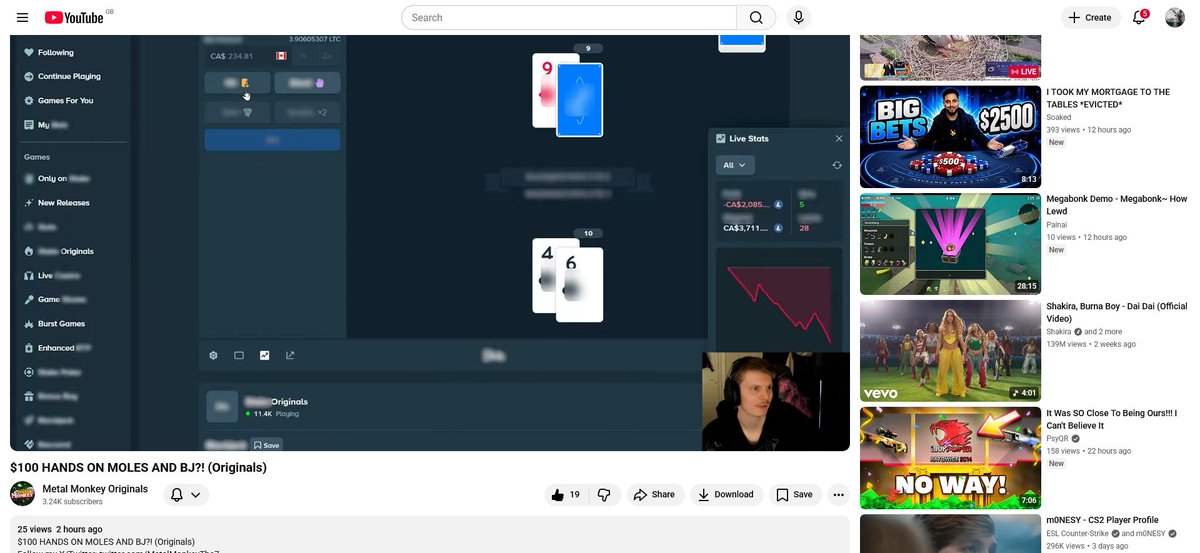Click 'It Was SO Close To Being Ours!!!' title
The height and width of the screenshot is (553, 1200).
coord(1111,419)
